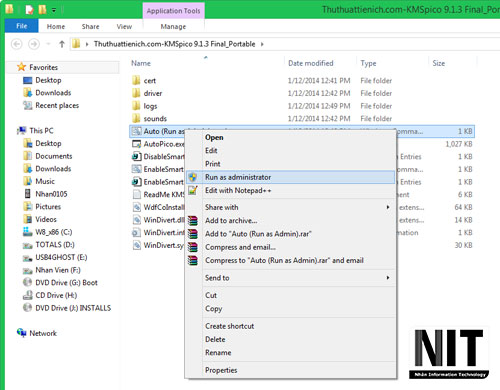Open the File ribbon tab
Image resolution: width=500 pixels, height=390 pixels.
tap(22, 26)
